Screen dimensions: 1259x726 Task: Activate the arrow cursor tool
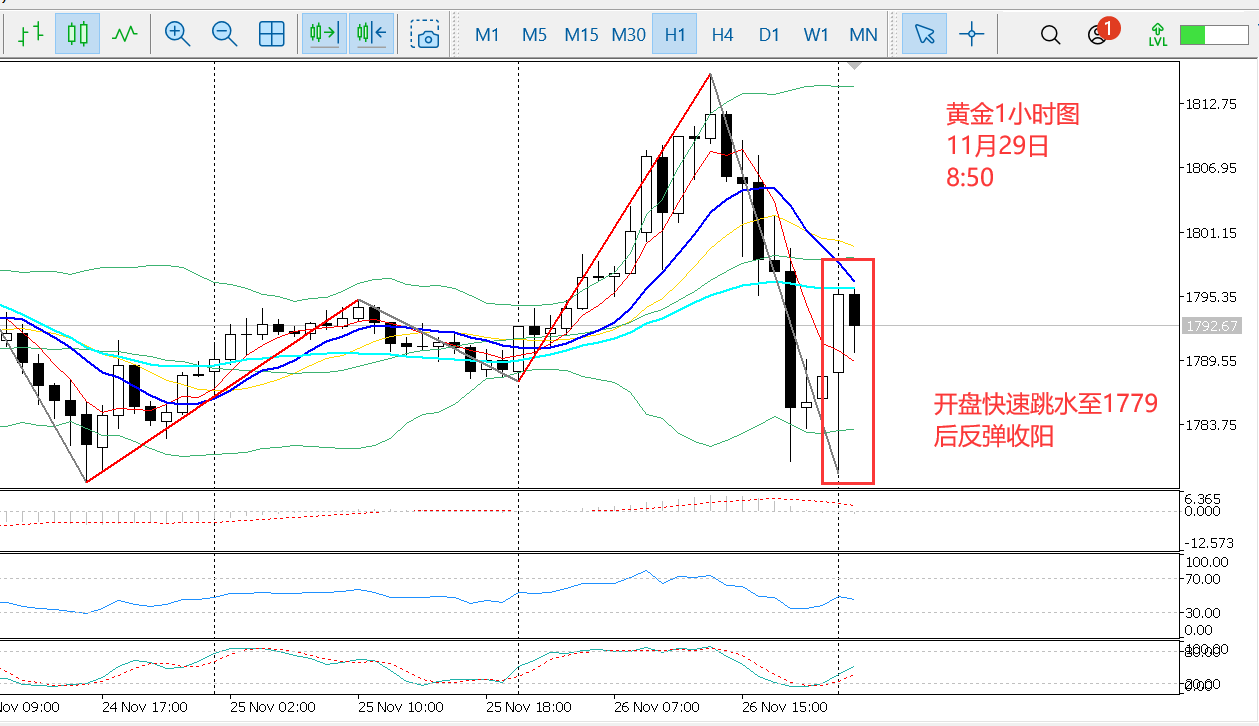click(x=924, y=33)
